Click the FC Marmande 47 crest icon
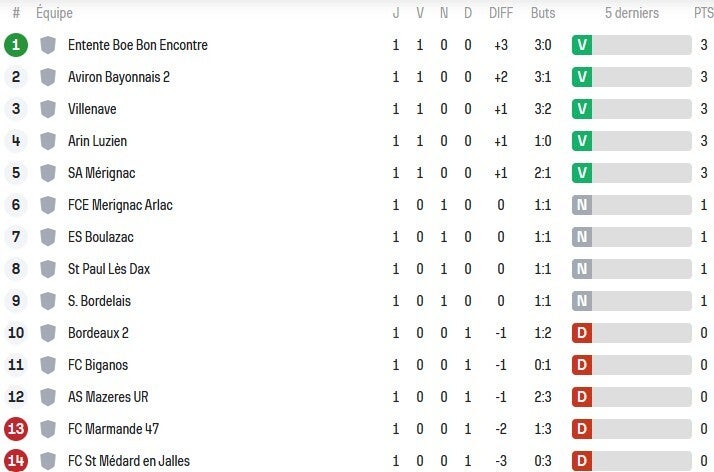 pos(48,429)
